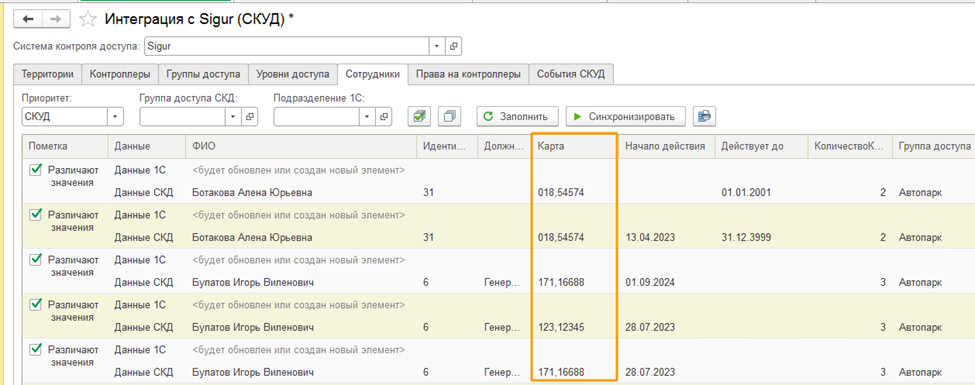Open the Уровни доступа tab
975x385 pixels.
[293, 74]
